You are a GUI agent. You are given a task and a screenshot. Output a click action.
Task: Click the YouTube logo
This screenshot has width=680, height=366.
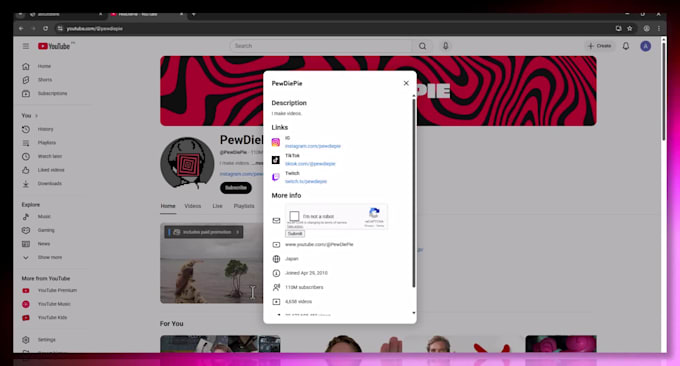[x=54, y=46]
